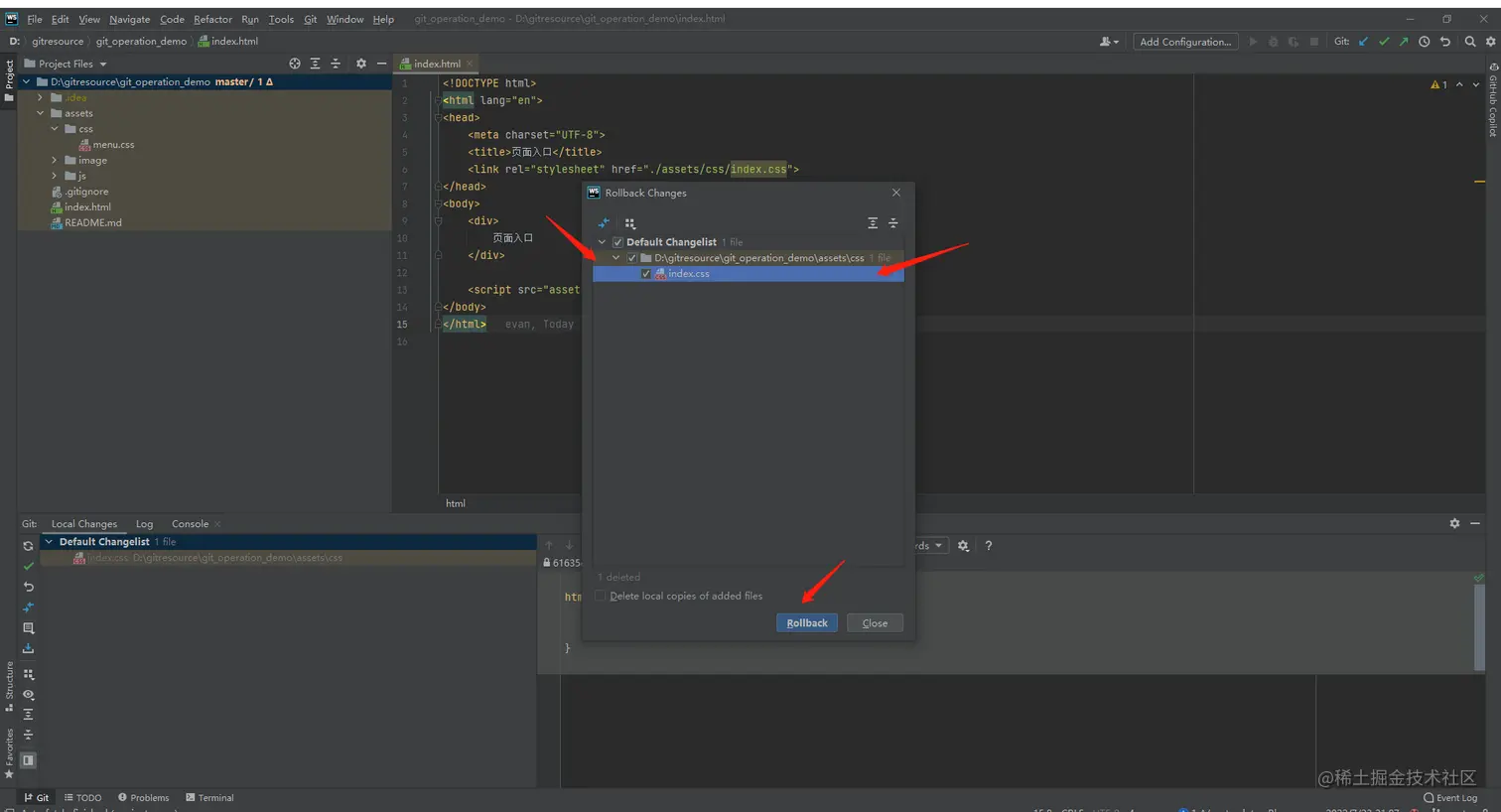Click the Group By icon in Rollback dialog
Screen dimensions: 1501x812
630,223
